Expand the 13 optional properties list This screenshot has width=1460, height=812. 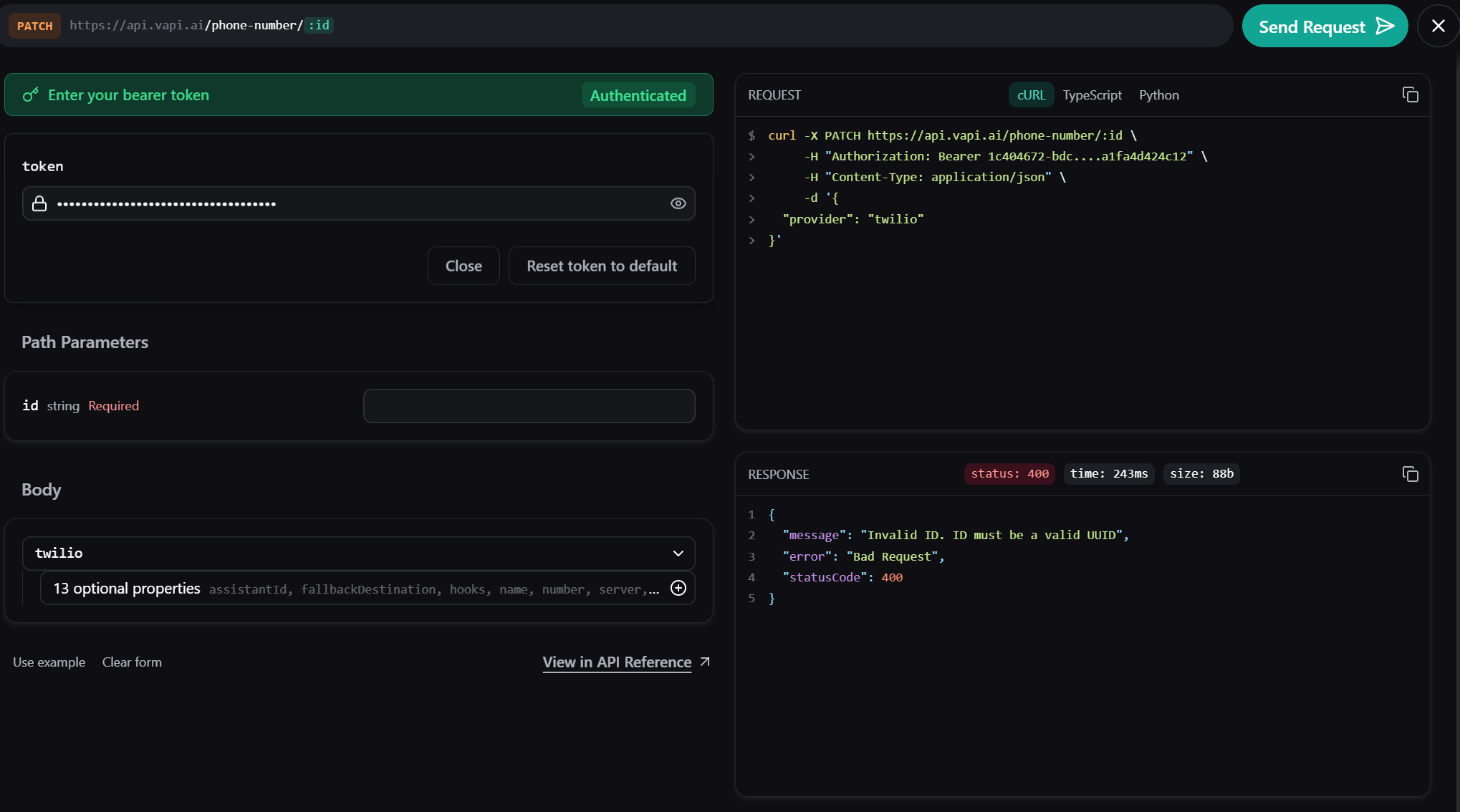[126, 588]
